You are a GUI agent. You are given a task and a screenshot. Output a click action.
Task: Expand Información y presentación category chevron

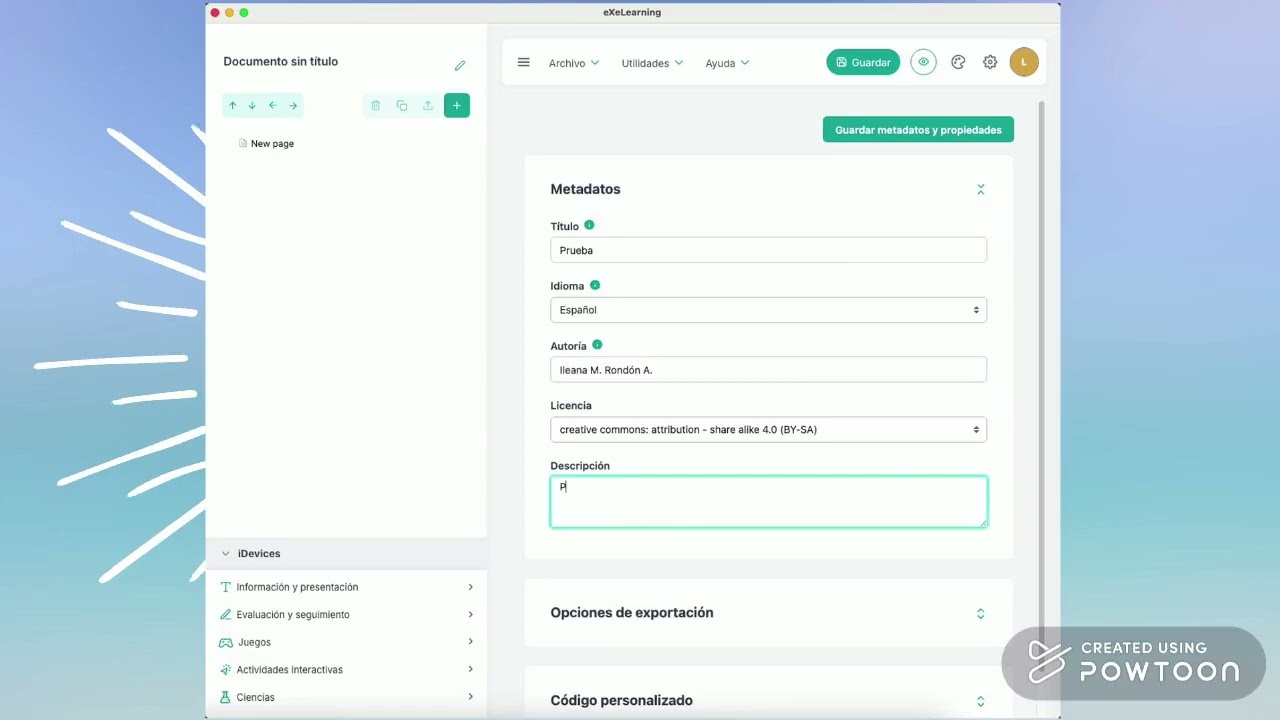pyautogui.click(x=470, y=587)
